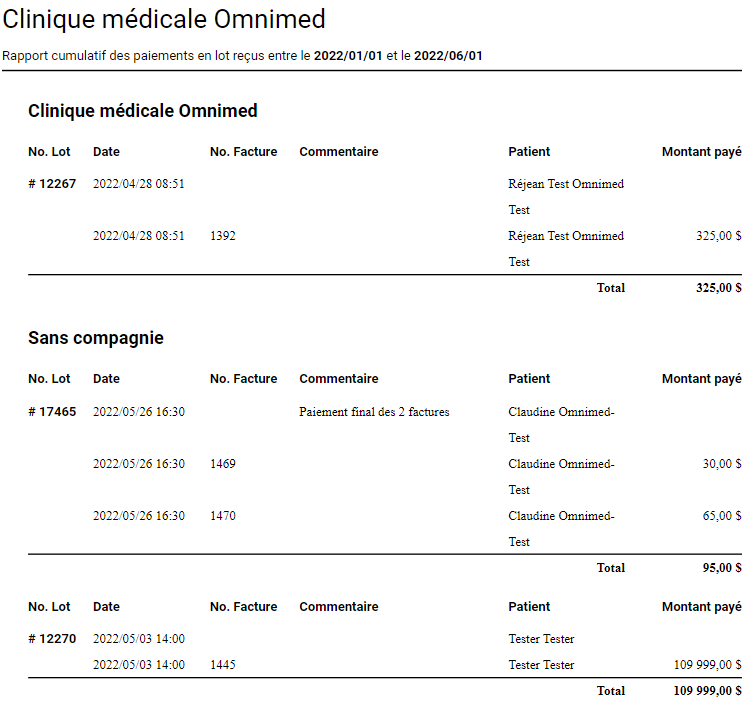Select the bold "Clinique médicale Omnimed" section heading
This screenshot has width=749, height=705.
tap(143, 111)
